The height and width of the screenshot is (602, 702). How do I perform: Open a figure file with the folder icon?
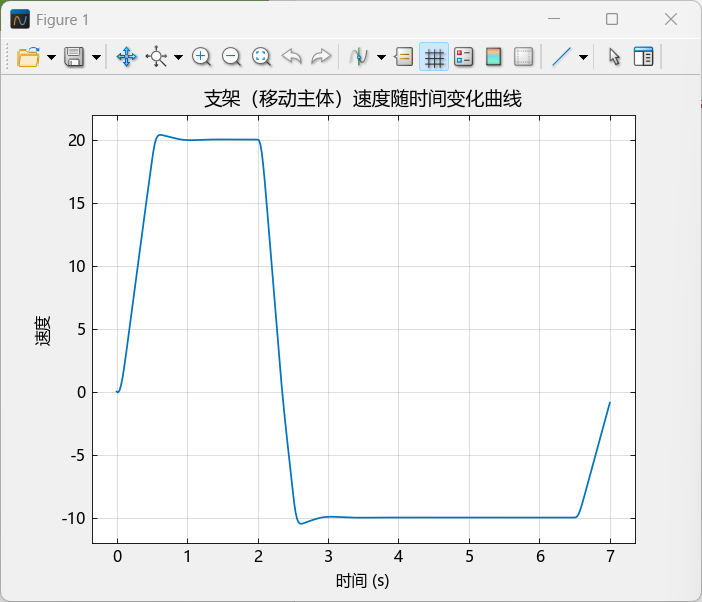pos(28,57)
